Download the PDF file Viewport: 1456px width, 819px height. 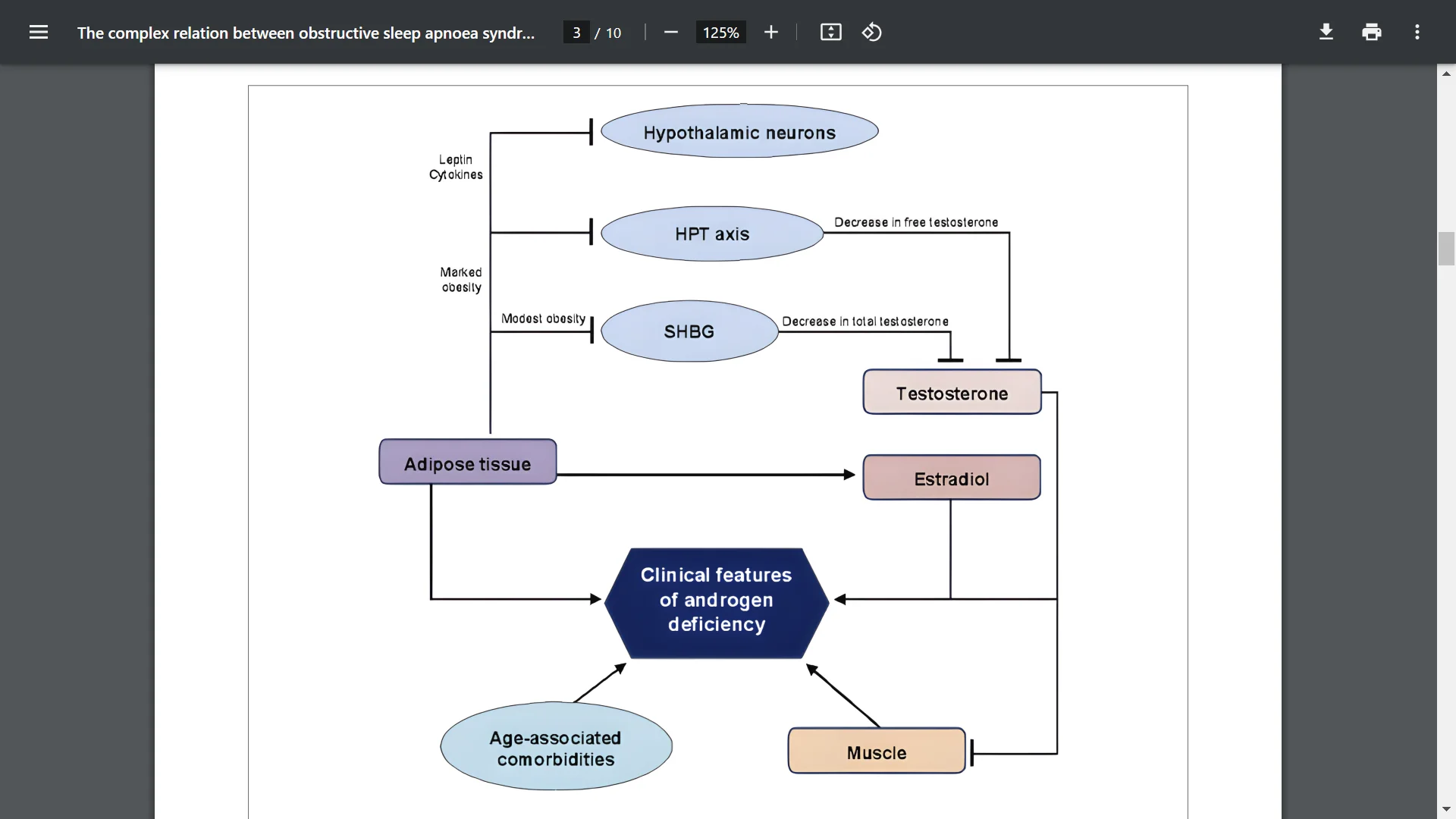click(x=1326, y=32)
